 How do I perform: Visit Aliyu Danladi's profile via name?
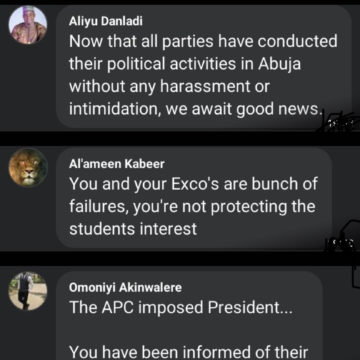106,22
